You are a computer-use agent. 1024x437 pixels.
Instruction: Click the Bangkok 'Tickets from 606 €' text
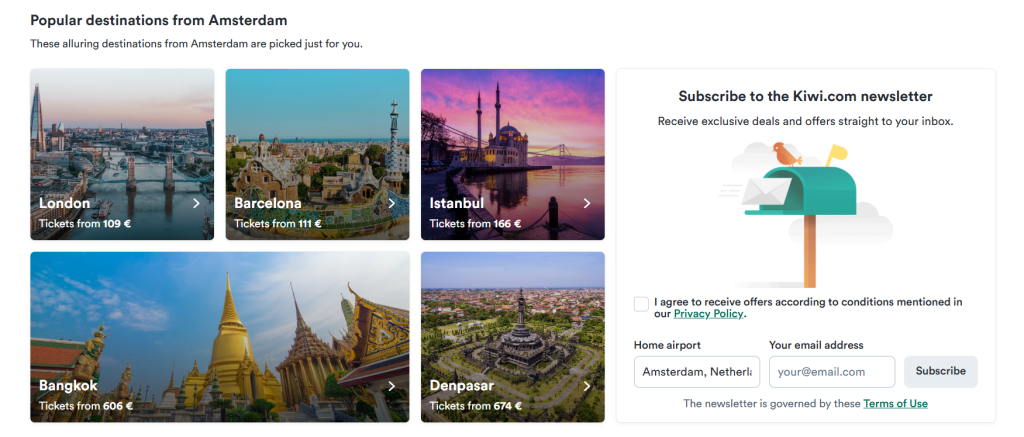(x=86, y=407)
